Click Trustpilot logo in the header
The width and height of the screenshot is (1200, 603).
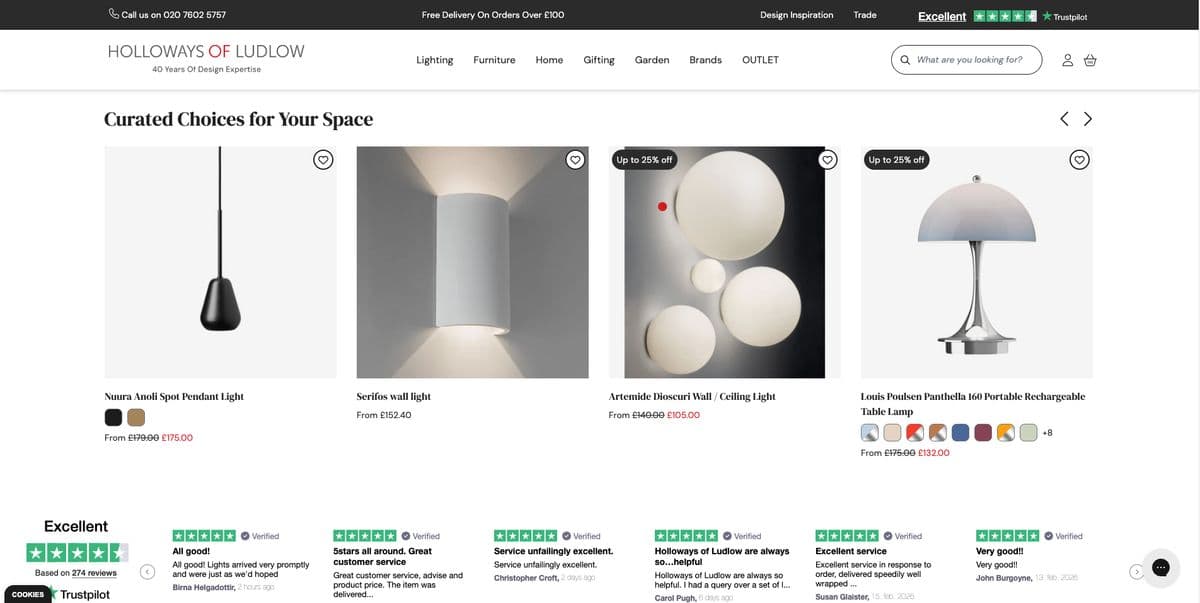click(1065, 16)
